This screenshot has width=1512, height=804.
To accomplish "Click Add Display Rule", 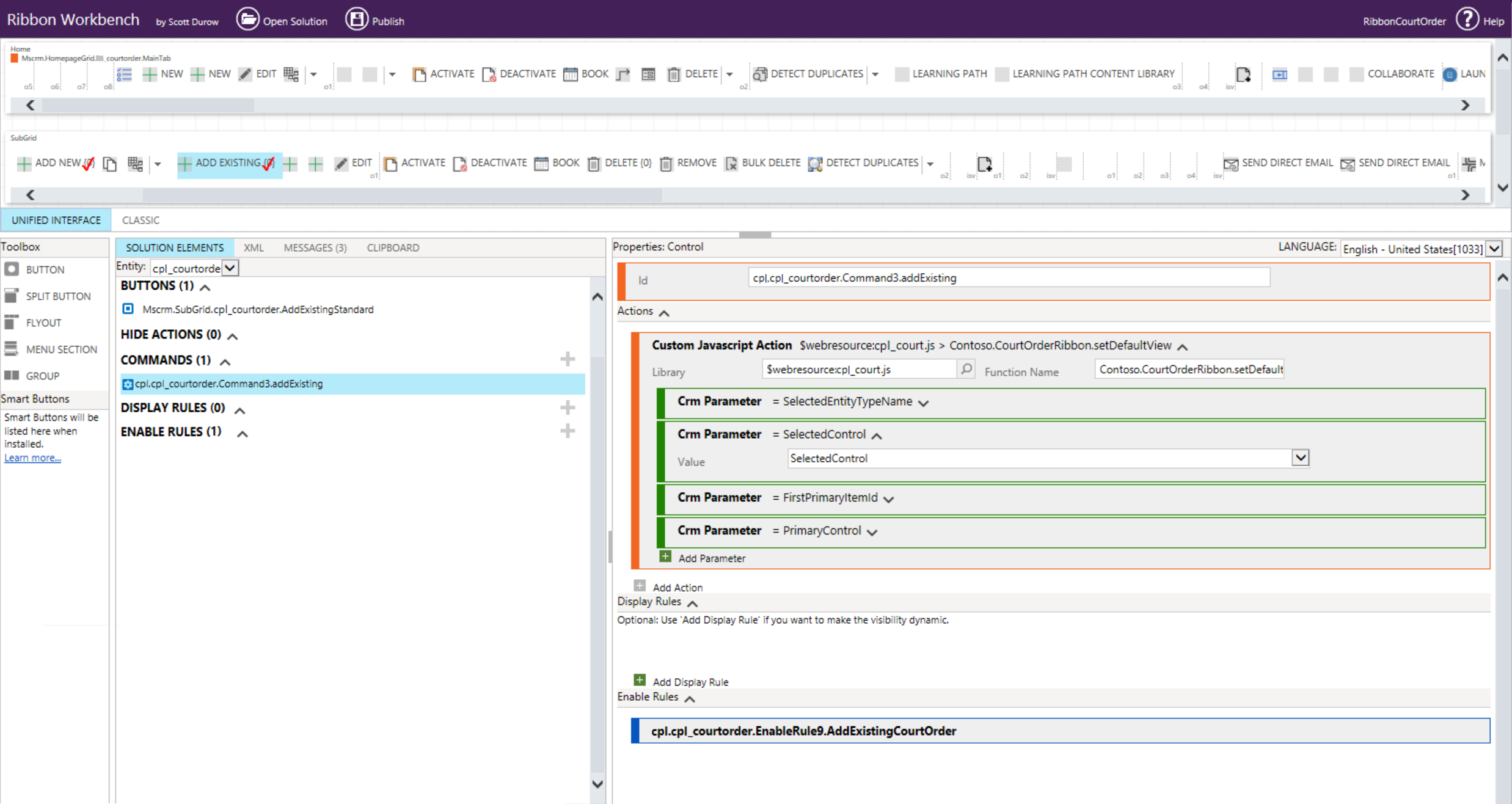I will click(690, 681).
